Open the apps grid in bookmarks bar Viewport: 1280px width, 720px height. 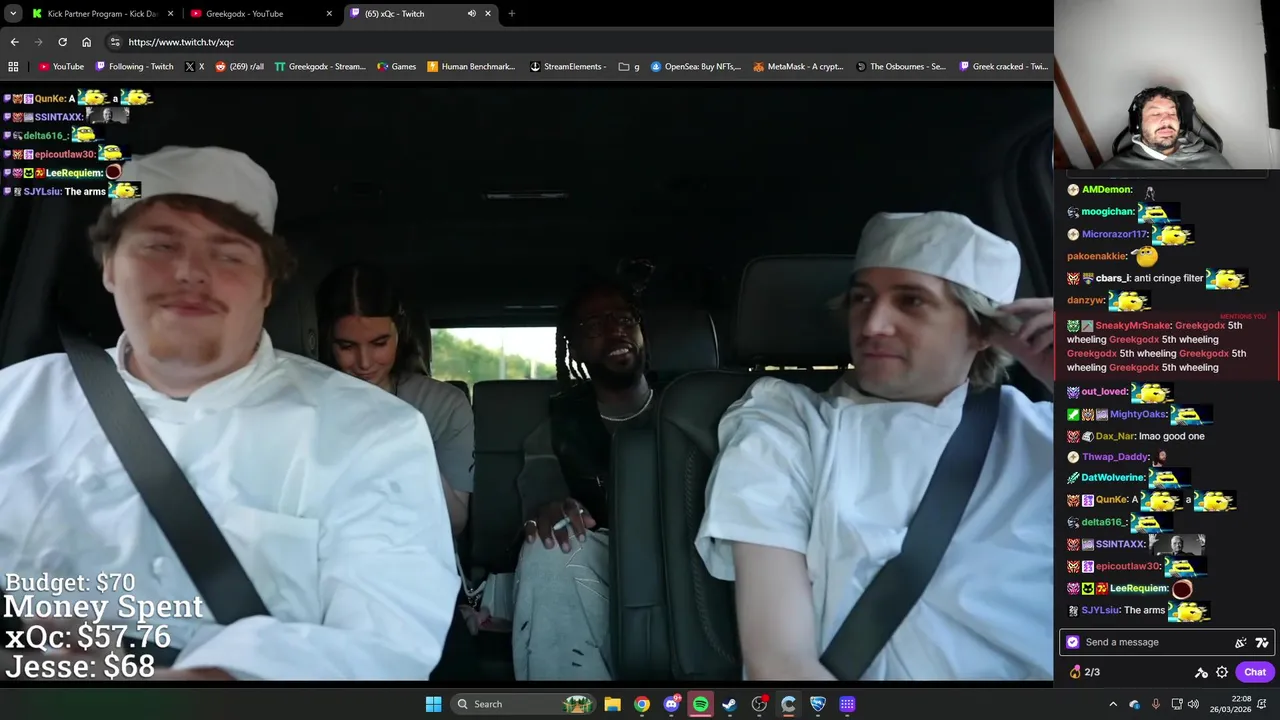tap(13, 67)
